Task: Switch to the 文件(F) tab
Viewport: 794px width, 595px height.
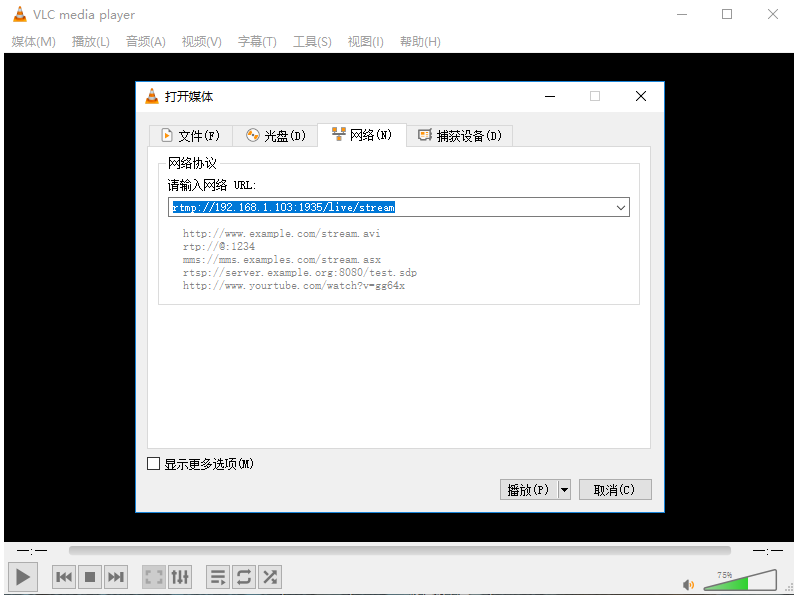Action: [x=191, y=136]
